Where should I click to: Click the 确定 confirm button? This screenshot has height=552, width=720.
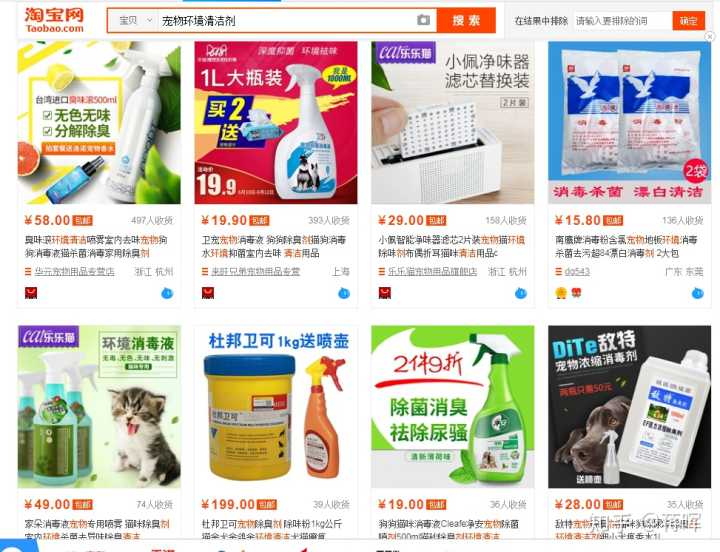pos(688,21)
